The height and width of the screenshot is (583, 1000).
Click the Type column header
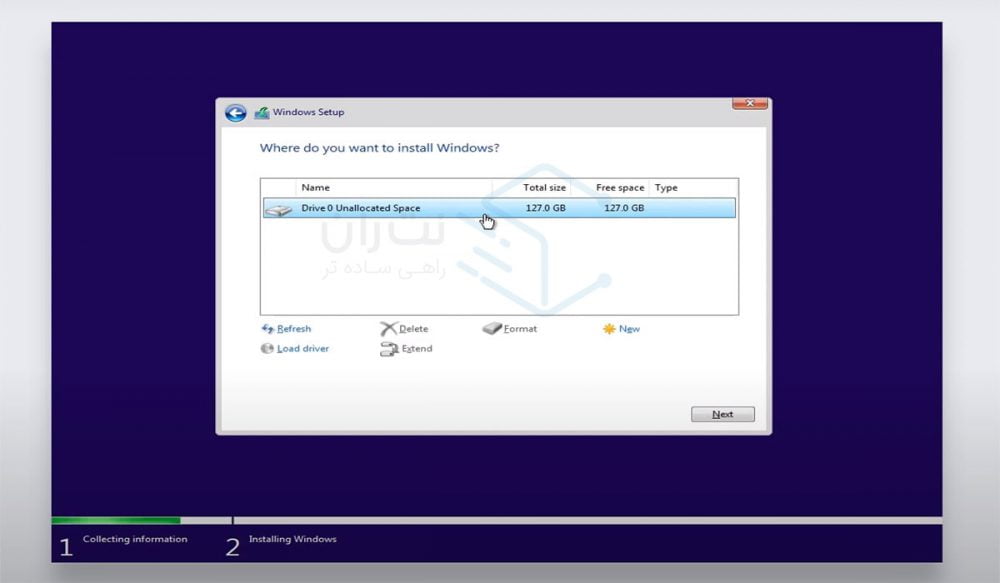pos(666,188)
